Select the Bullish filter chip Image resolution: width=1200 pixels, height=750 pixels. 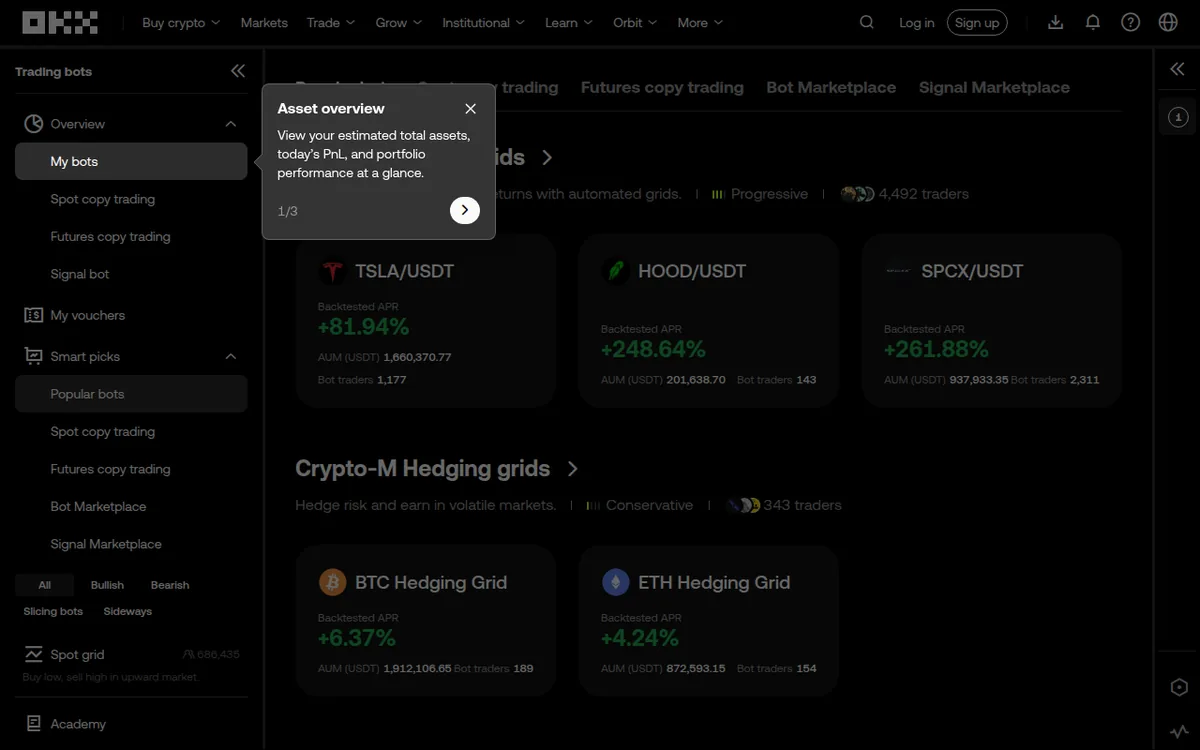[x=107, y=585]
